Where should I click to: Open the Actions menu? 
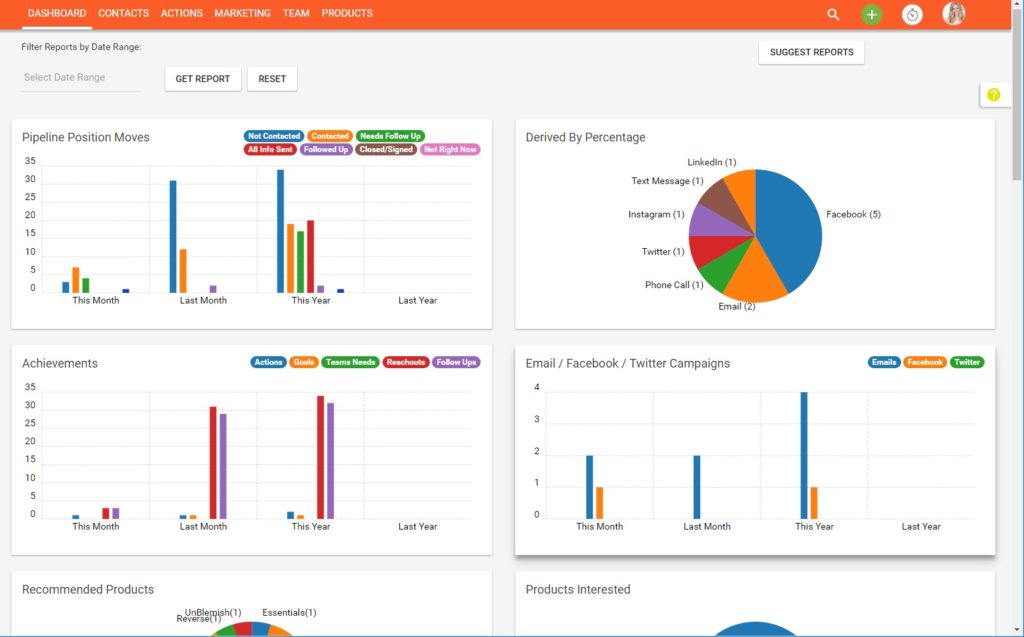(182, 13)
